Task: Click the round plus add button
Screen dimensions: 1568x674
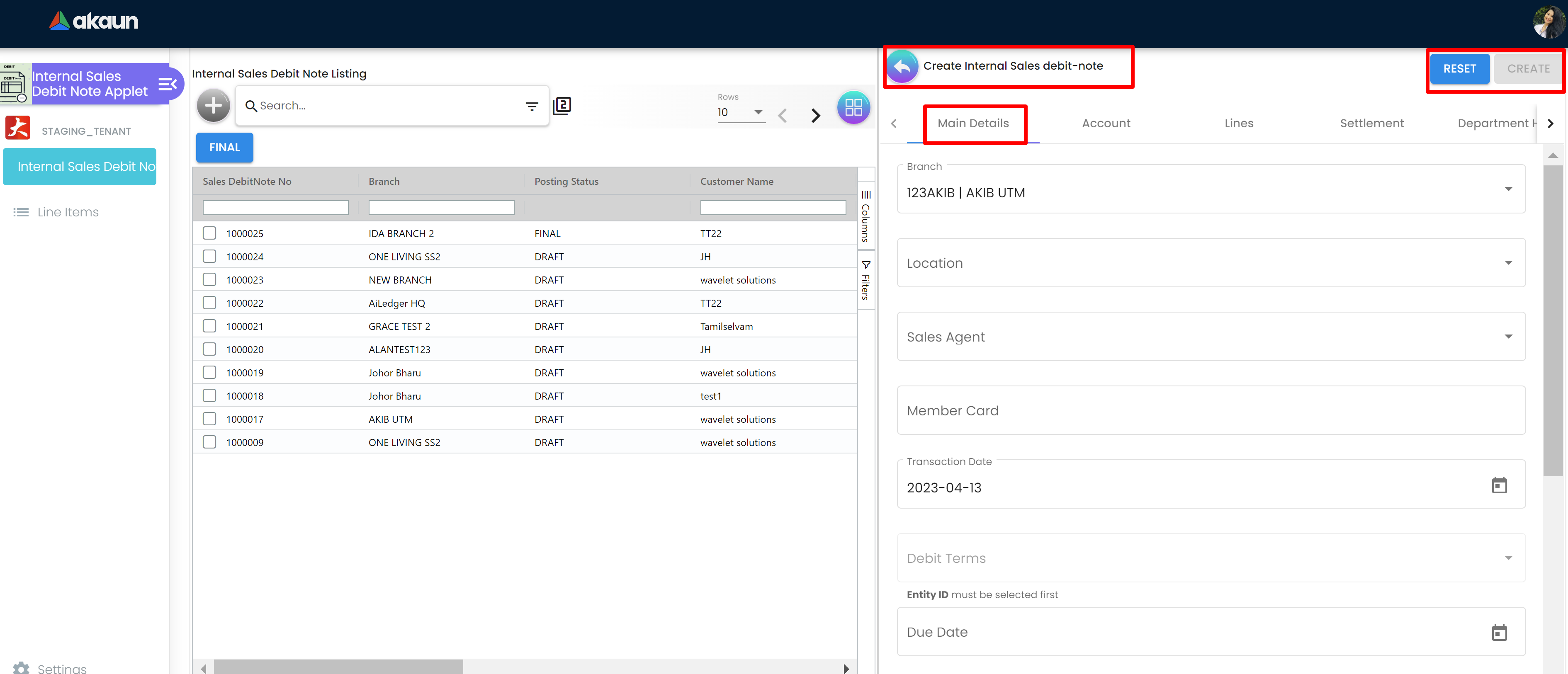Action: (213, 106)
